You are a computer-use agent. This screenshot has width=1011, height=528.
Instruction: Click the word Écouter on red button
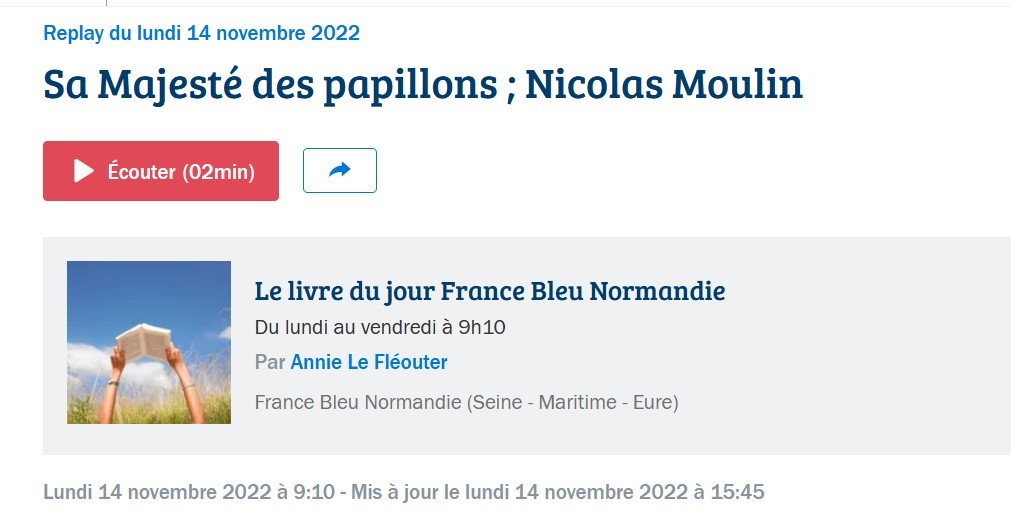[x=141, y=171]
